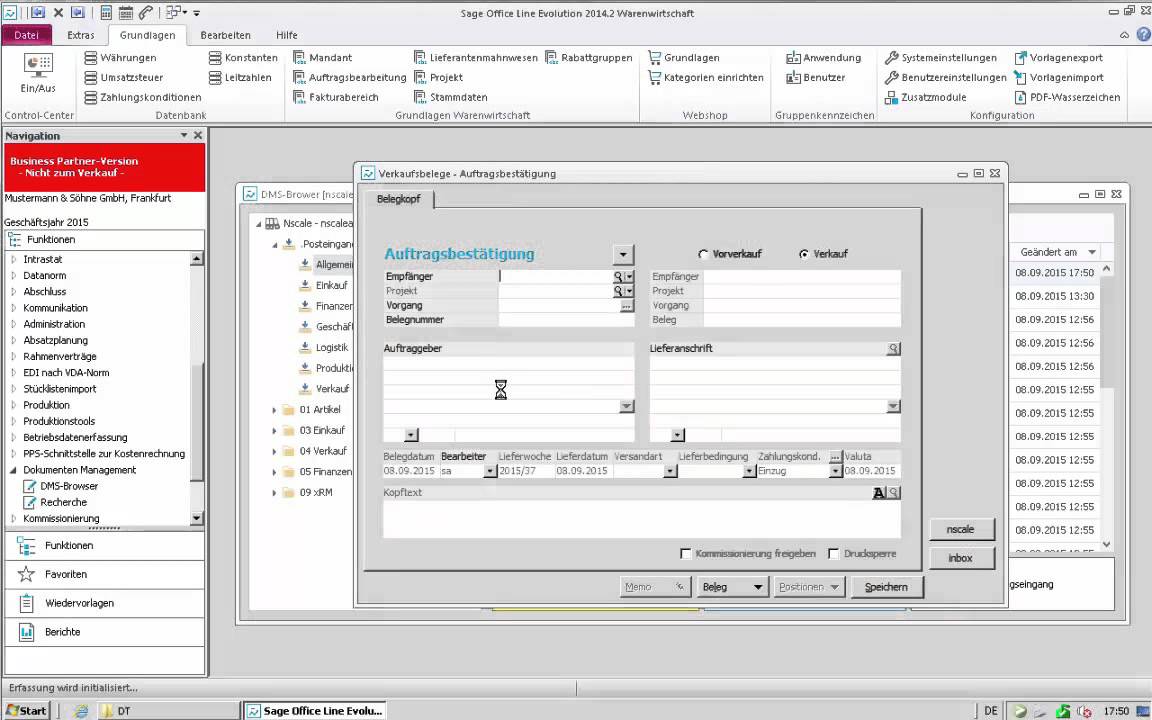Select the Vorverkauf radio button
This screenshot has width=1152, height=720.
tap(703, 254)
